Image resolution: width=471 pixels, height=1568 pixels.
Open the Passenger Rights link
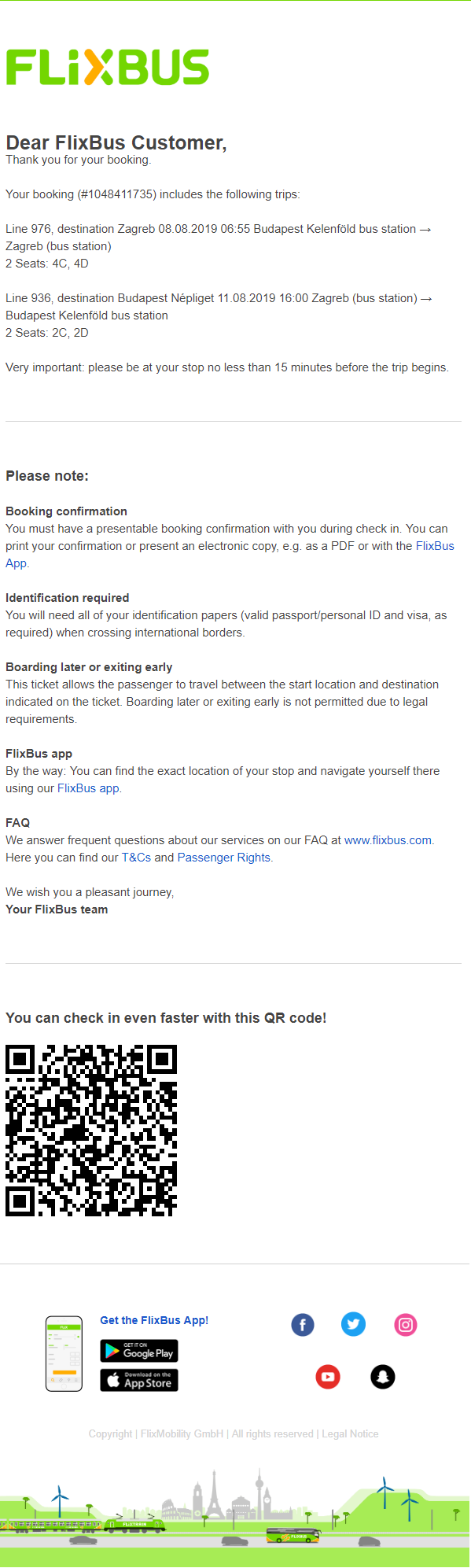223,858
